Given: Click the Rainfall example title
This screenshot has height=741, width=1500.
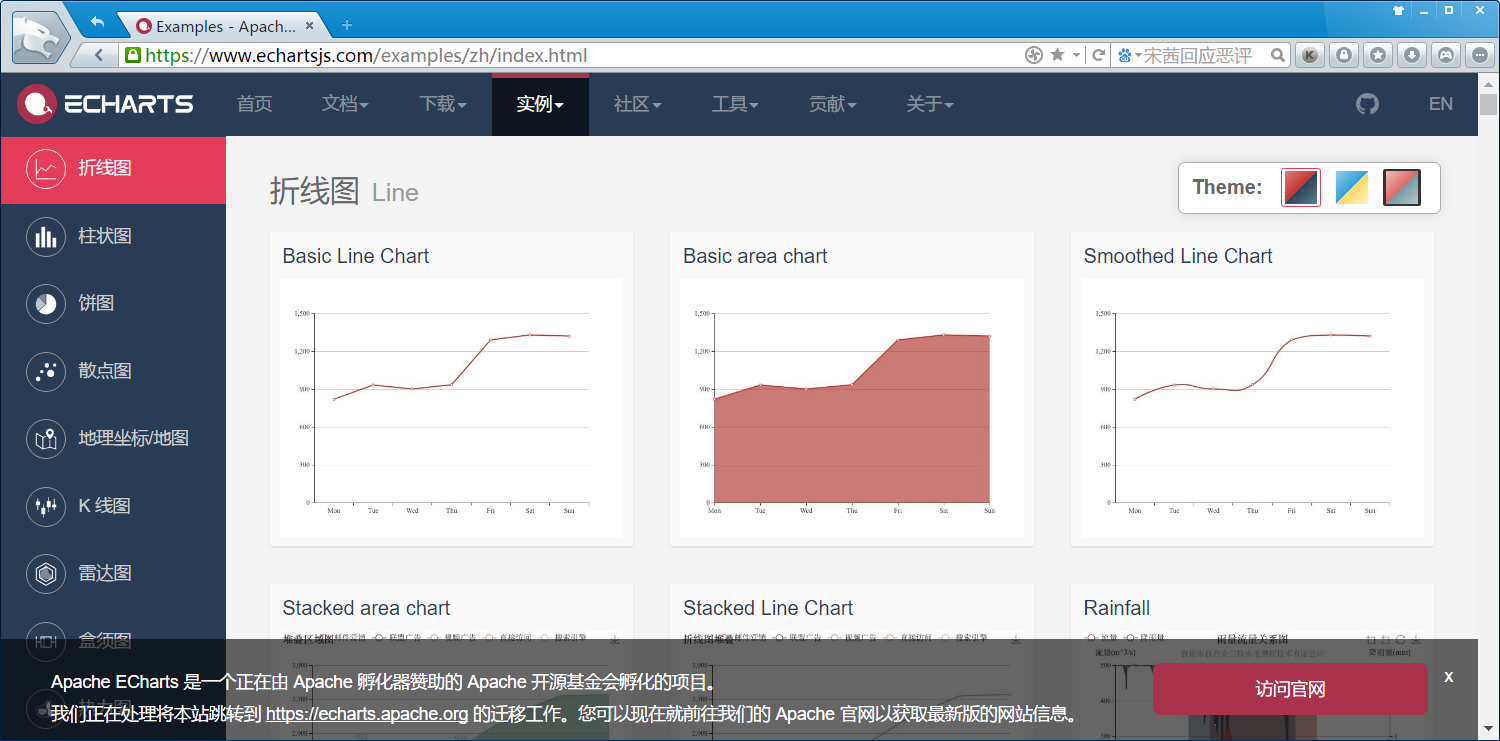Looking at the screenshot, I should tap(1117, 608).
